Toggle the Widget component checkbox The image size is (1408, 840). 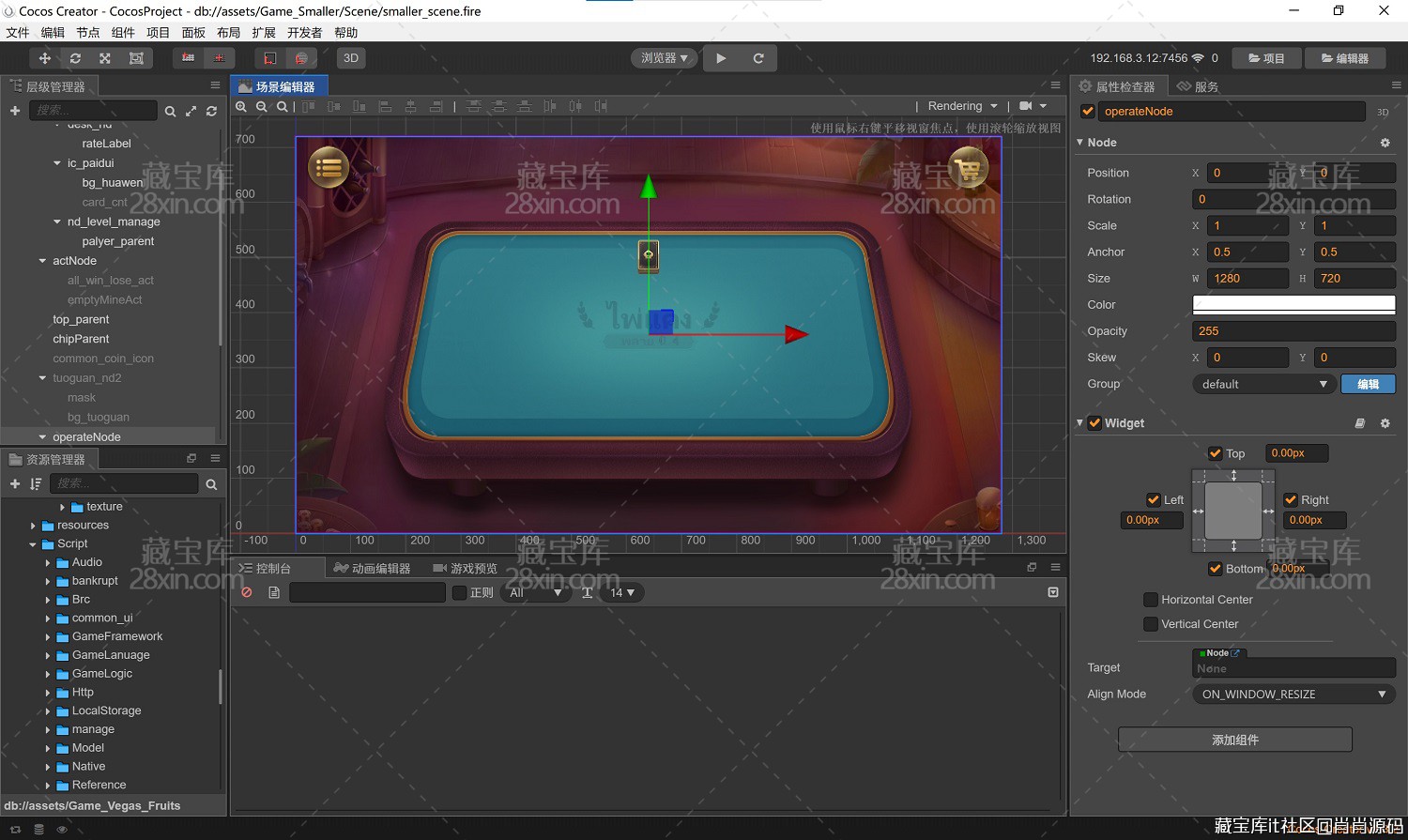(1094, 423)
